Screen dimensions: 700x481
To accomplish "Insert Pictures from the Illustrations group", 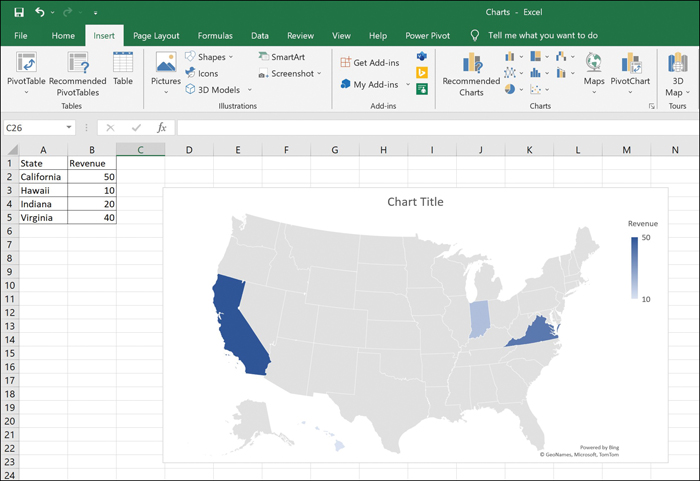I will coord(166,73).
